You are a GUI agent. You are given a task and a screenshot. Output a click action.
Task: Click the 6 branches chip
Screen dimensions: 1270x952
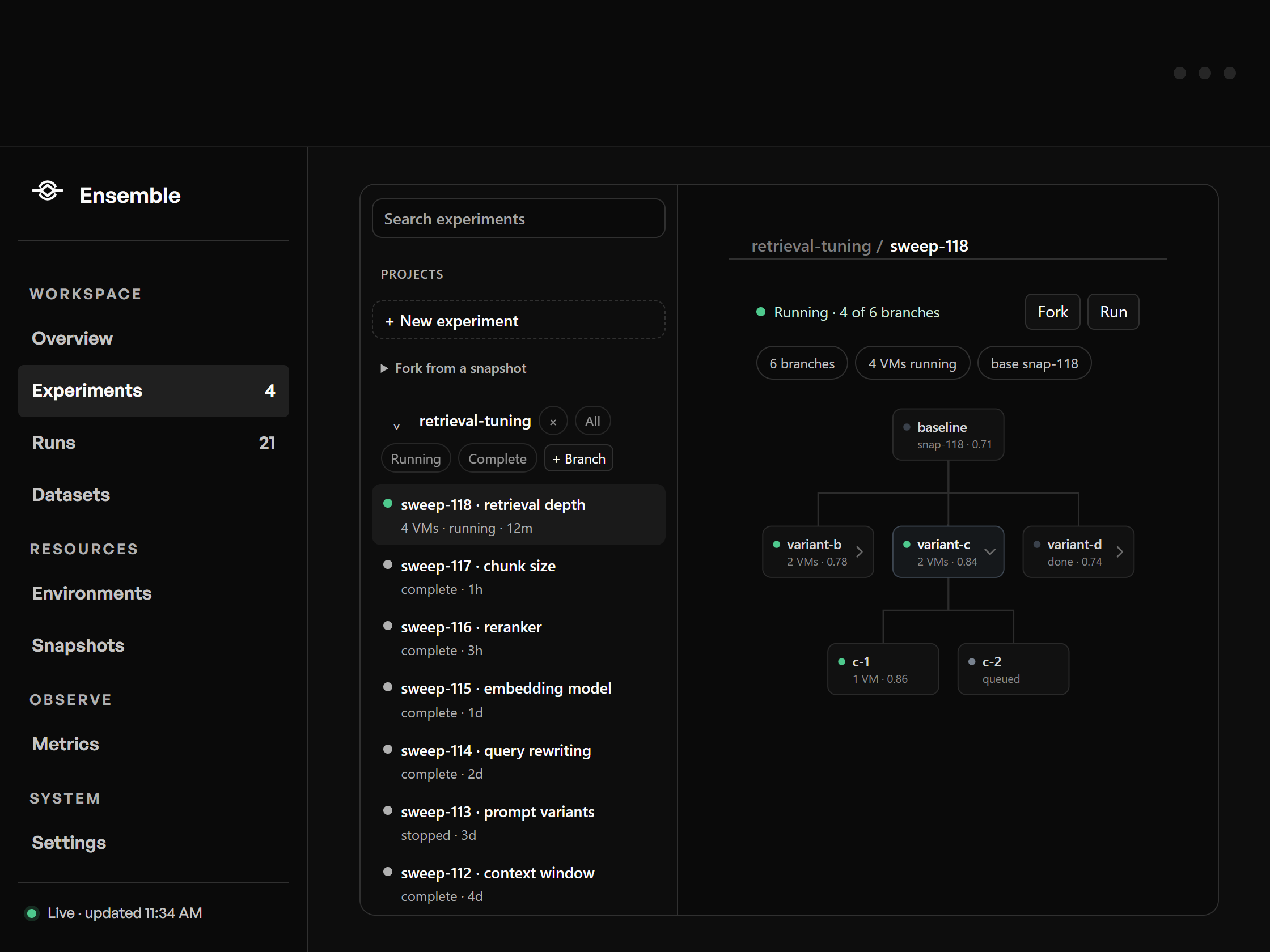pyautogui.click(x=802, y=363)
